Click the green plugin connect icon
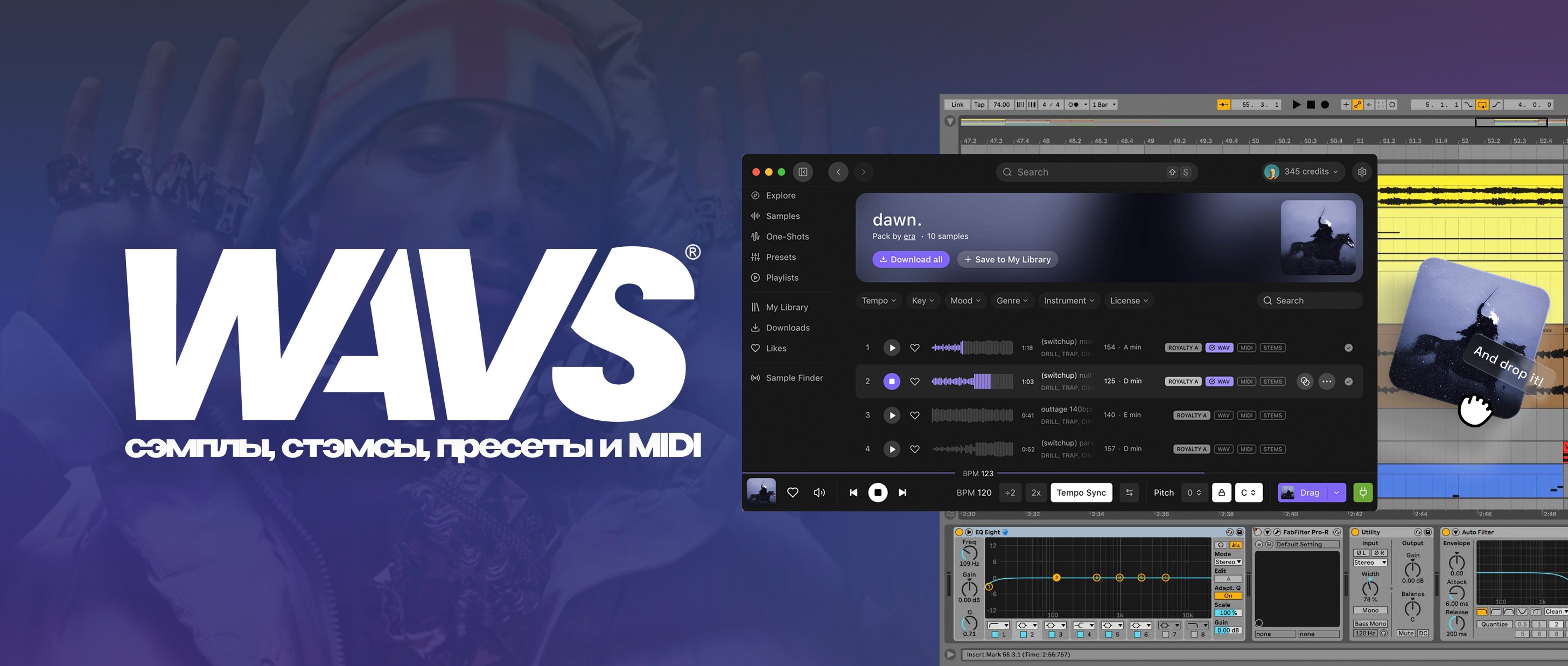Viewport: 1568px width, 666px height. click(1362, 492)
